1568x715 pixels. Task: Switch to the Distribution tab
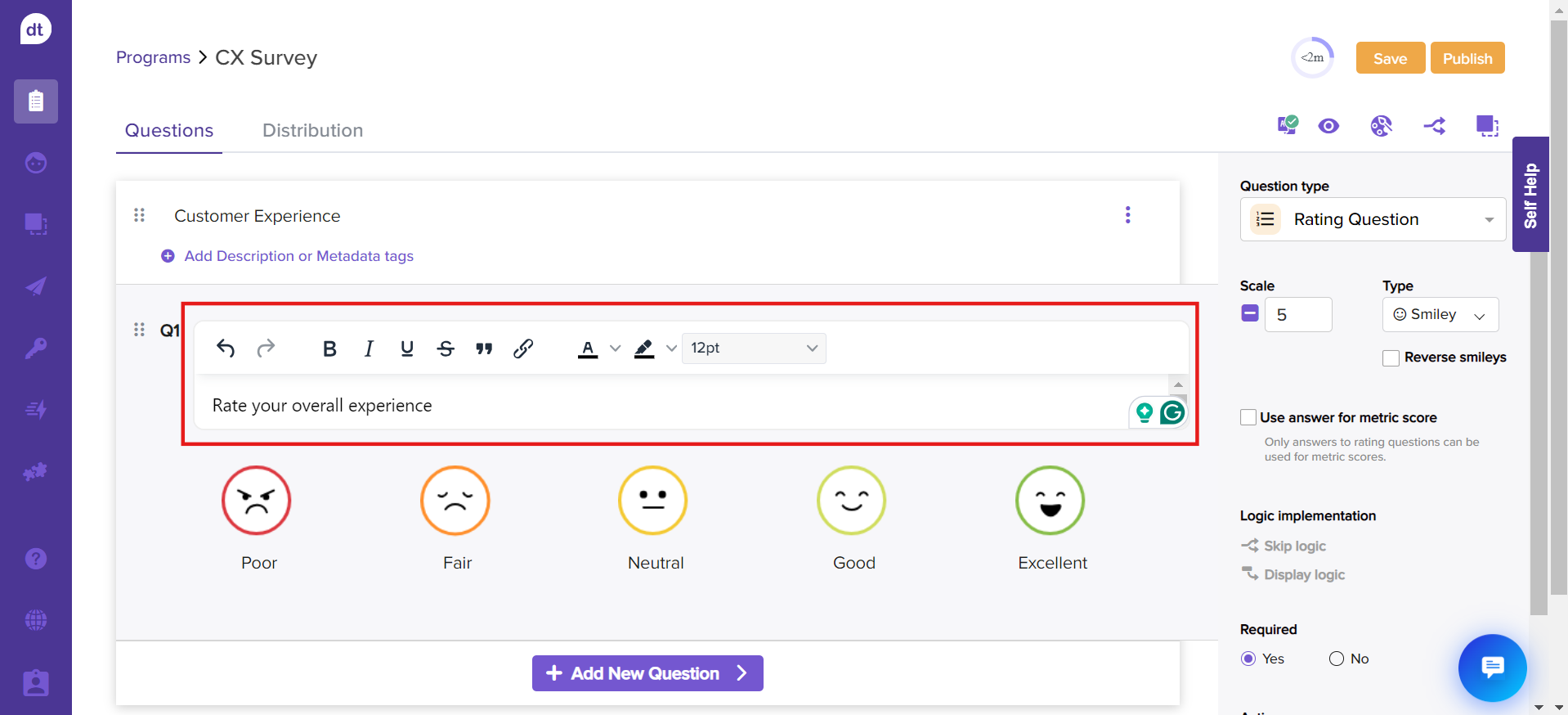(x=312, y=131)
